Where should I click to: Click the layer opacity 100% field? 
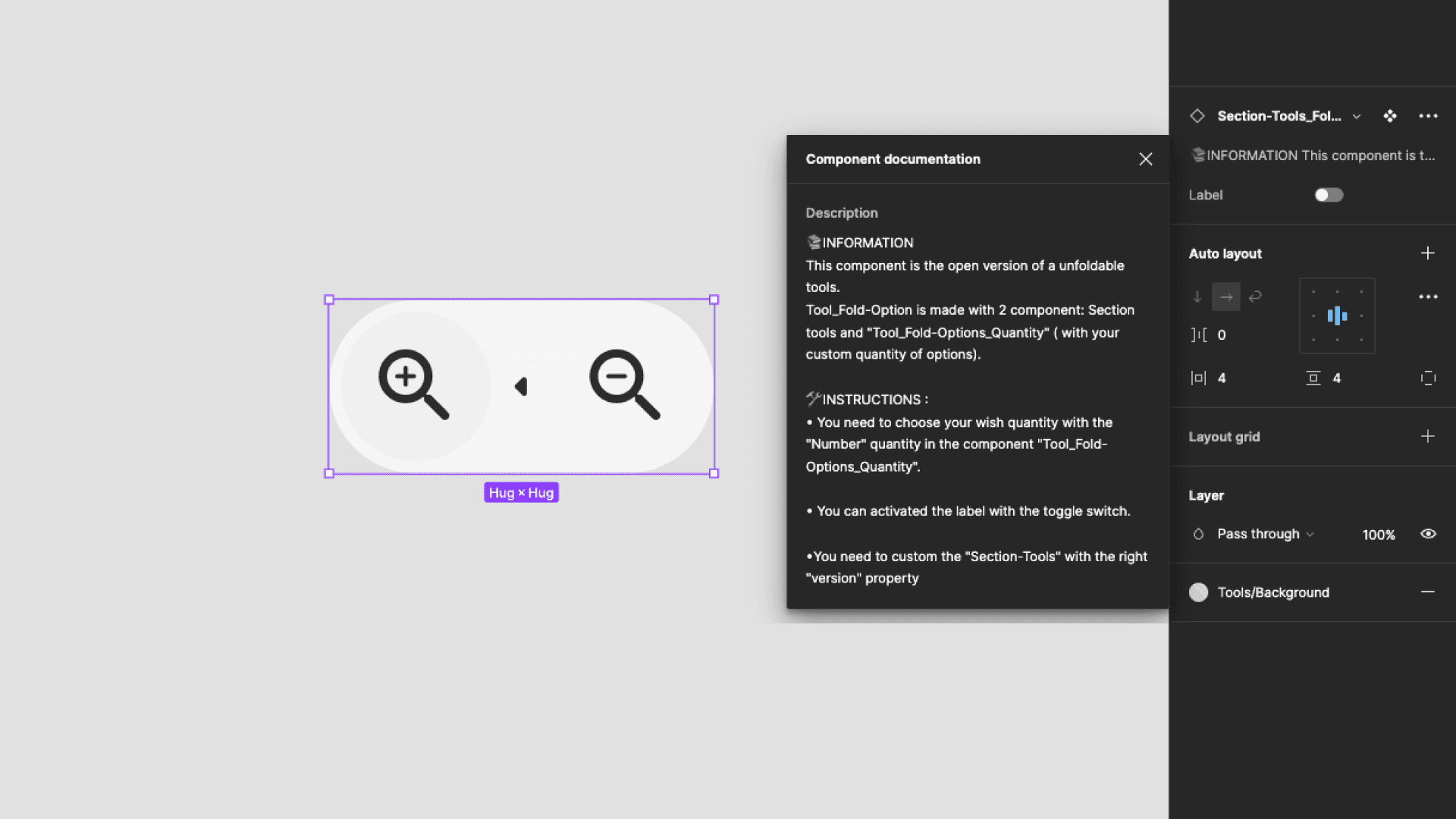tap(1378, 535)
